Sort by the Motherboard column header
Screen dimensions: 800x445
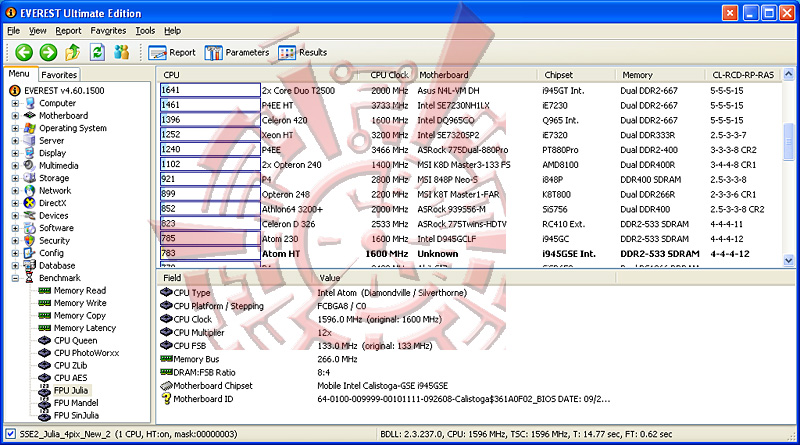[x=476, y=75]
